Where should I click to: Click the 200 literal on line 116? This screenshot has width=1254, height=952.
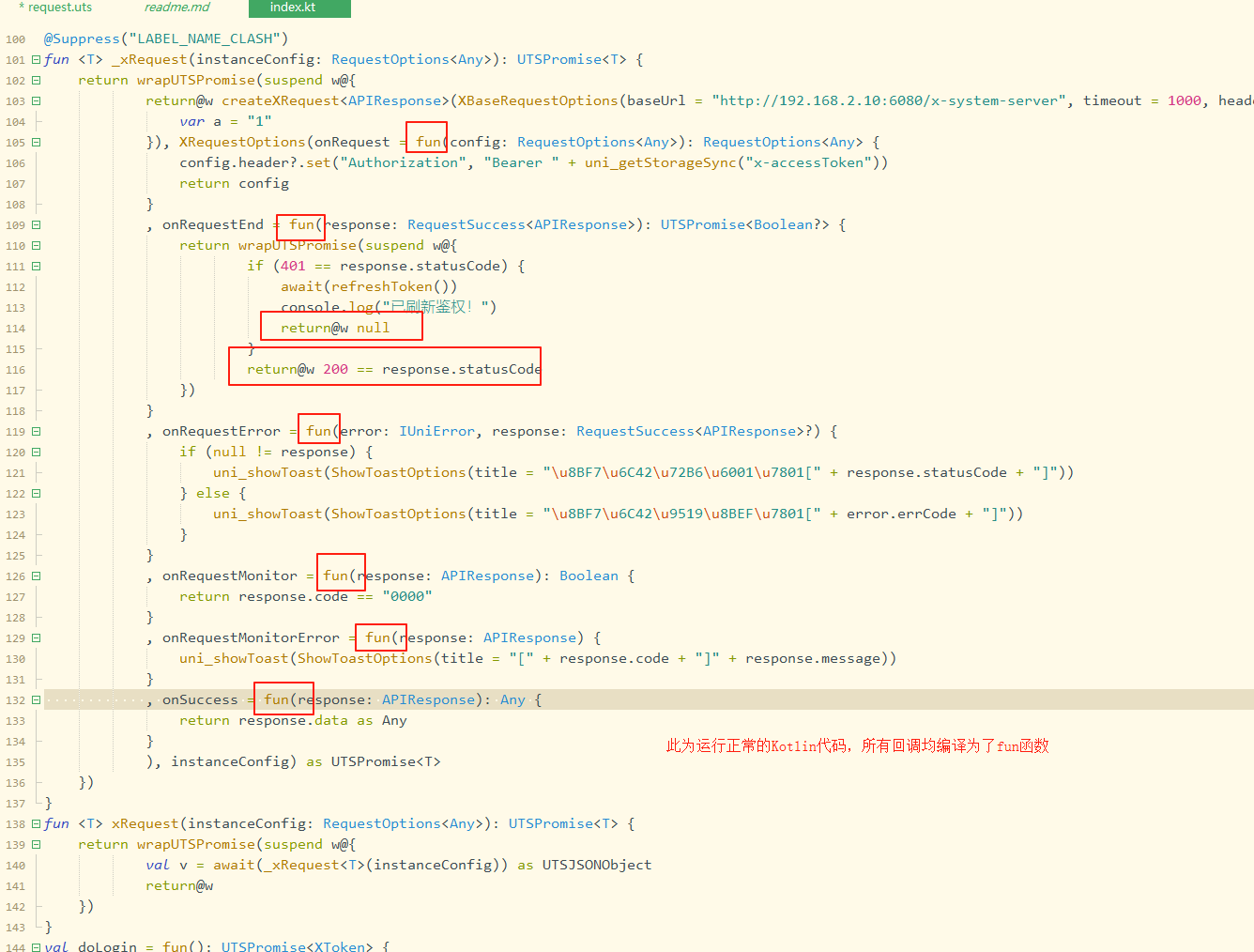coord(336,369)
